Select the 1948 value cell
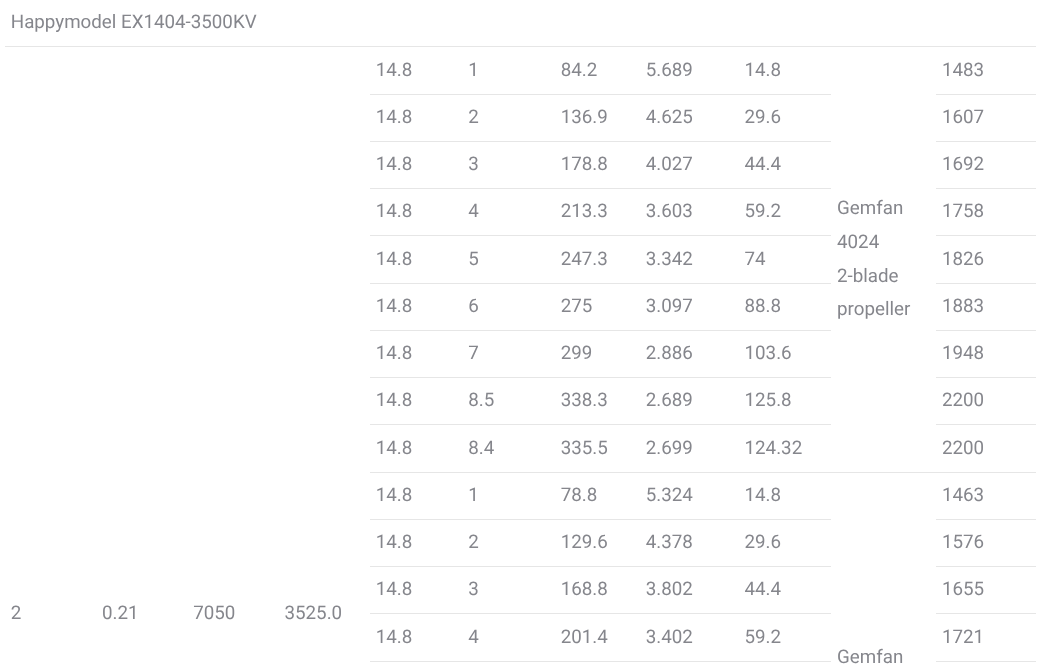 tap(962, 353)
